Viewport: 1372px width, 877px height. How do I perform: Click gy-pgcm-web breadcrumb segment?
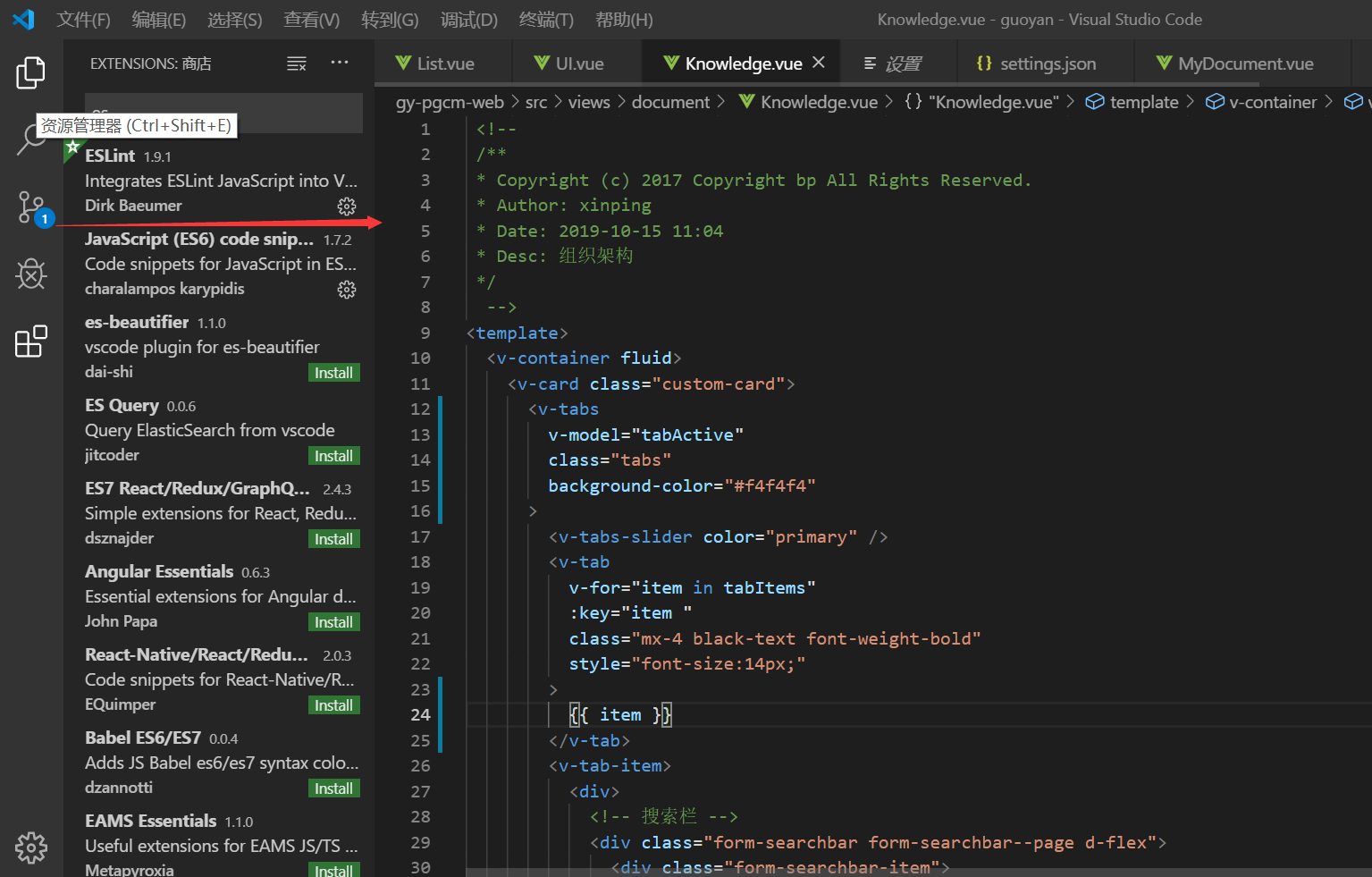(450, 102)
